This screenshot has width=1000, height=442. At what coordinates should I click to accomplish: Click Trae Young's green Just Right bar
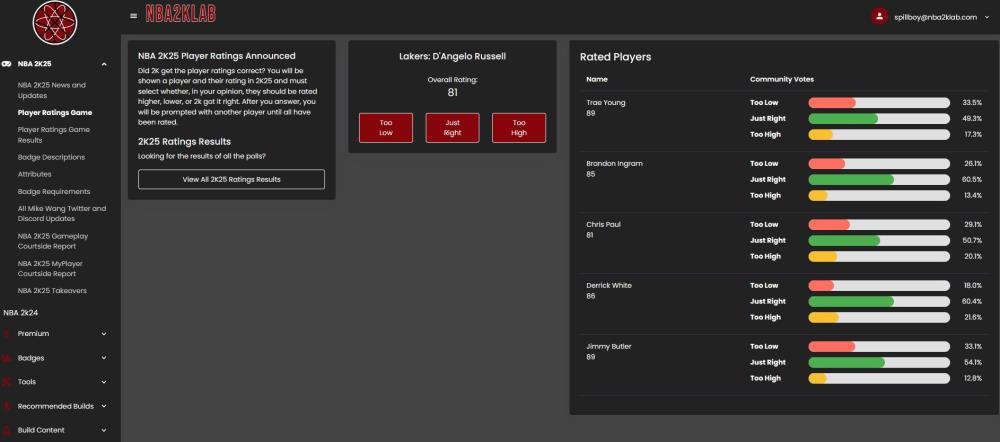[843, 118]
